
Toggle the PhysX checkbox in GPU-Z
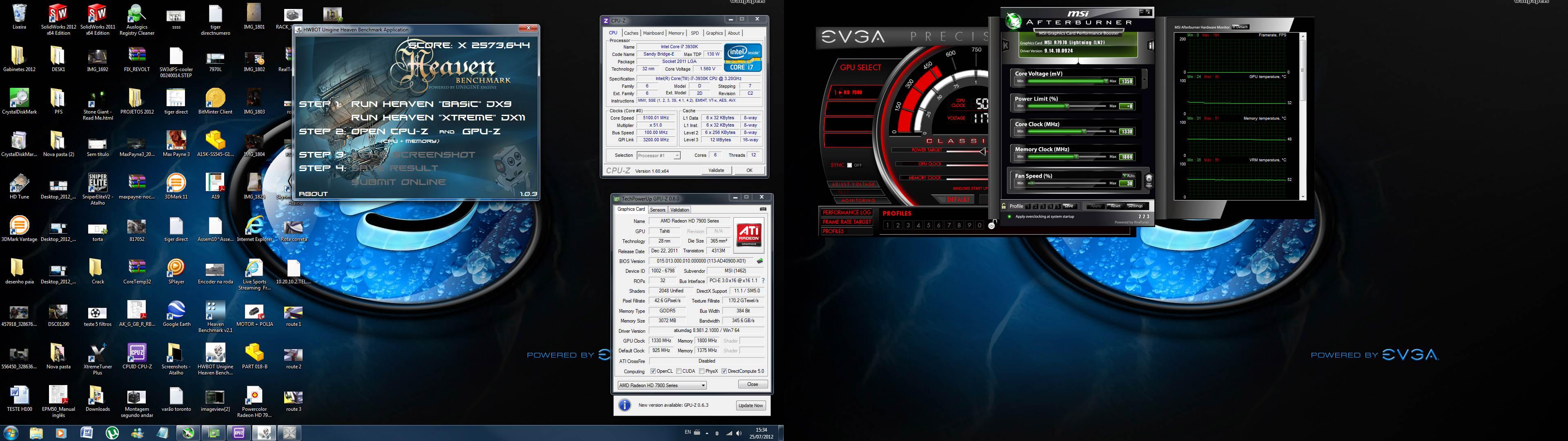[702, 371]
